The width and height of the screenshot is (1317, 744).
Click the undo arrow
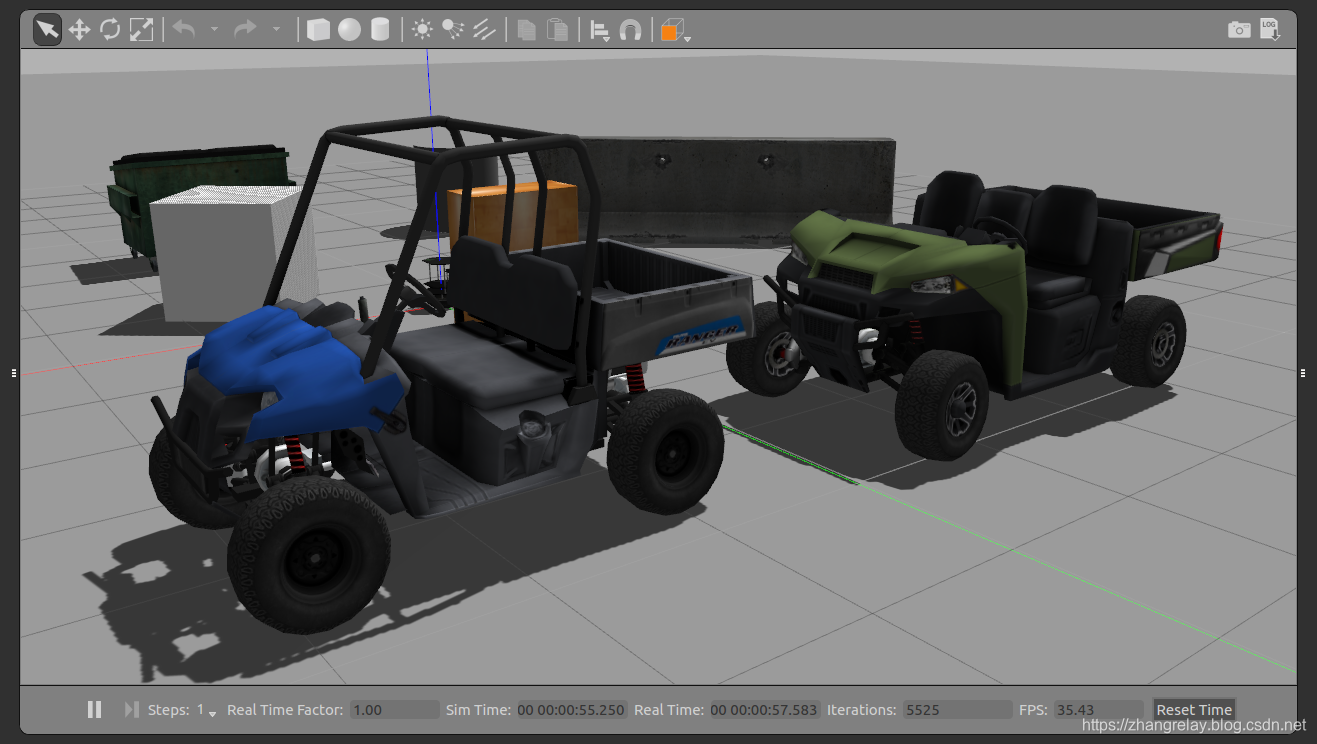(x=183, y=29)
